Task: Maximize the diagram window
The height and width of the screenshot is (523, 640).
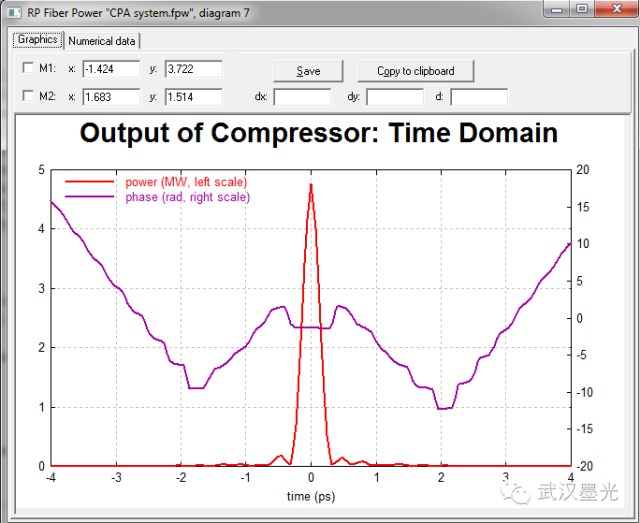Action: pos(582,9)
